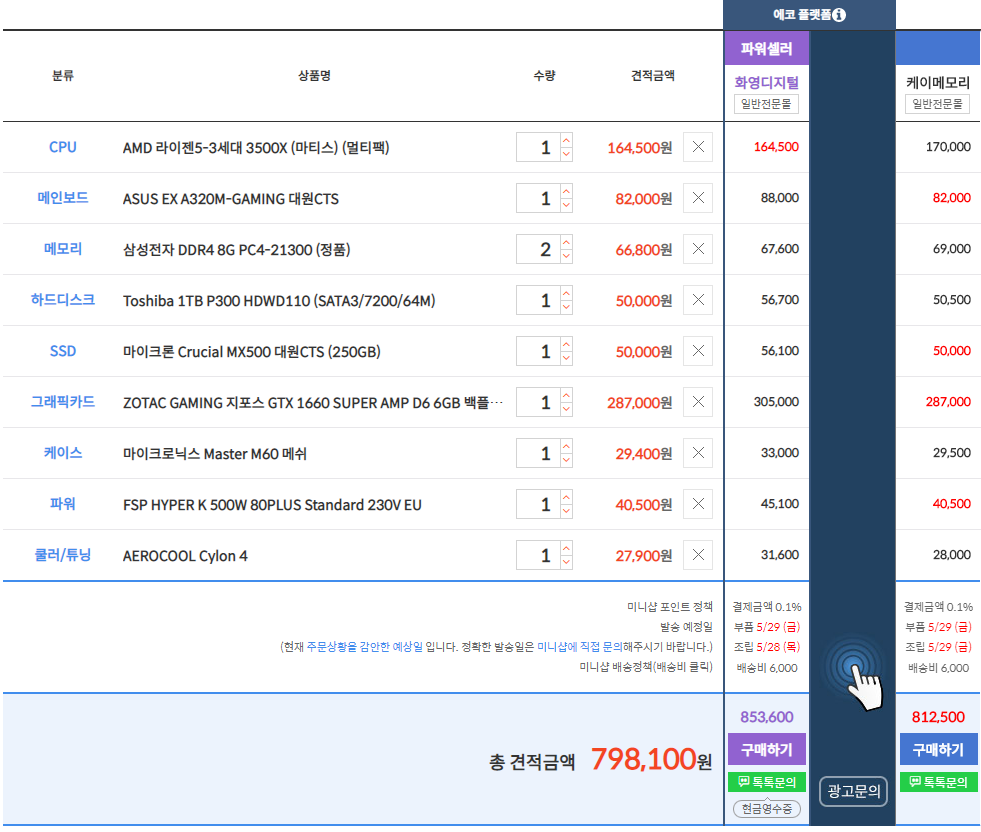981x832 pixels.
Task: Delete the ASUS motherboard row via X
Action: pos(698,198)
